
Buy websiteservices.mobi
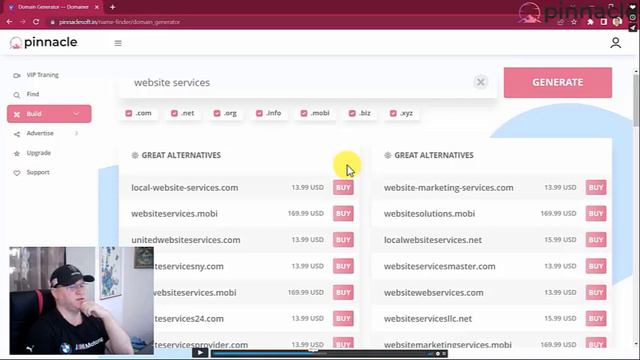point(343,213)
